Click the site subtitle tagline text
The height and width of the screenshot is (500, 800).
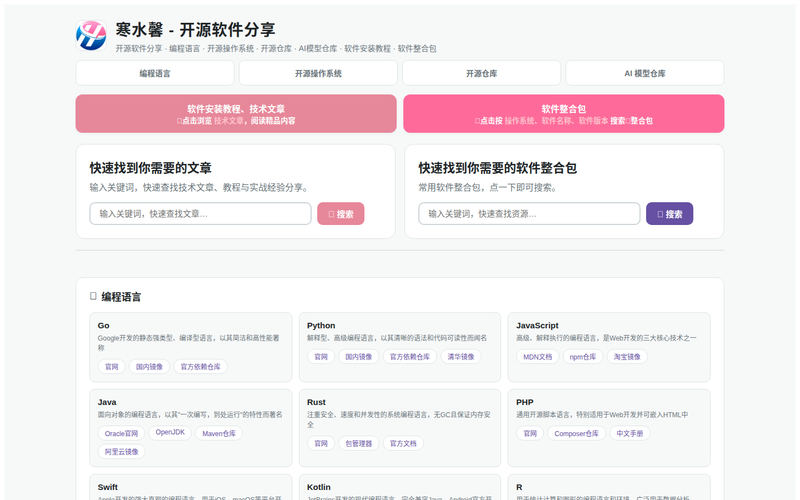point(276,48)
